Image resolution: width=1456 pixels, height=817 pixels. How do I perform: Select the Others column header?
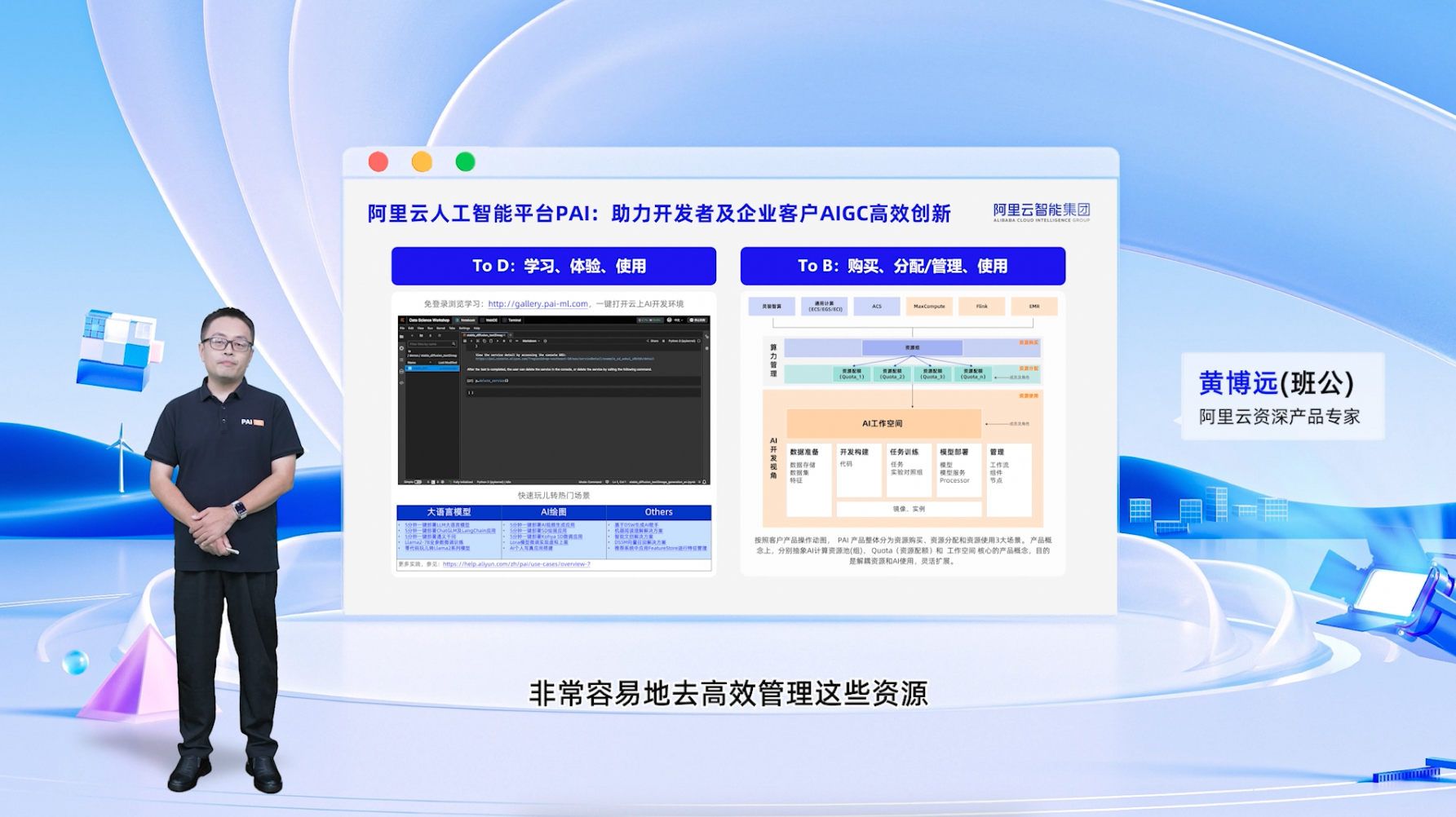coord(659,512)
